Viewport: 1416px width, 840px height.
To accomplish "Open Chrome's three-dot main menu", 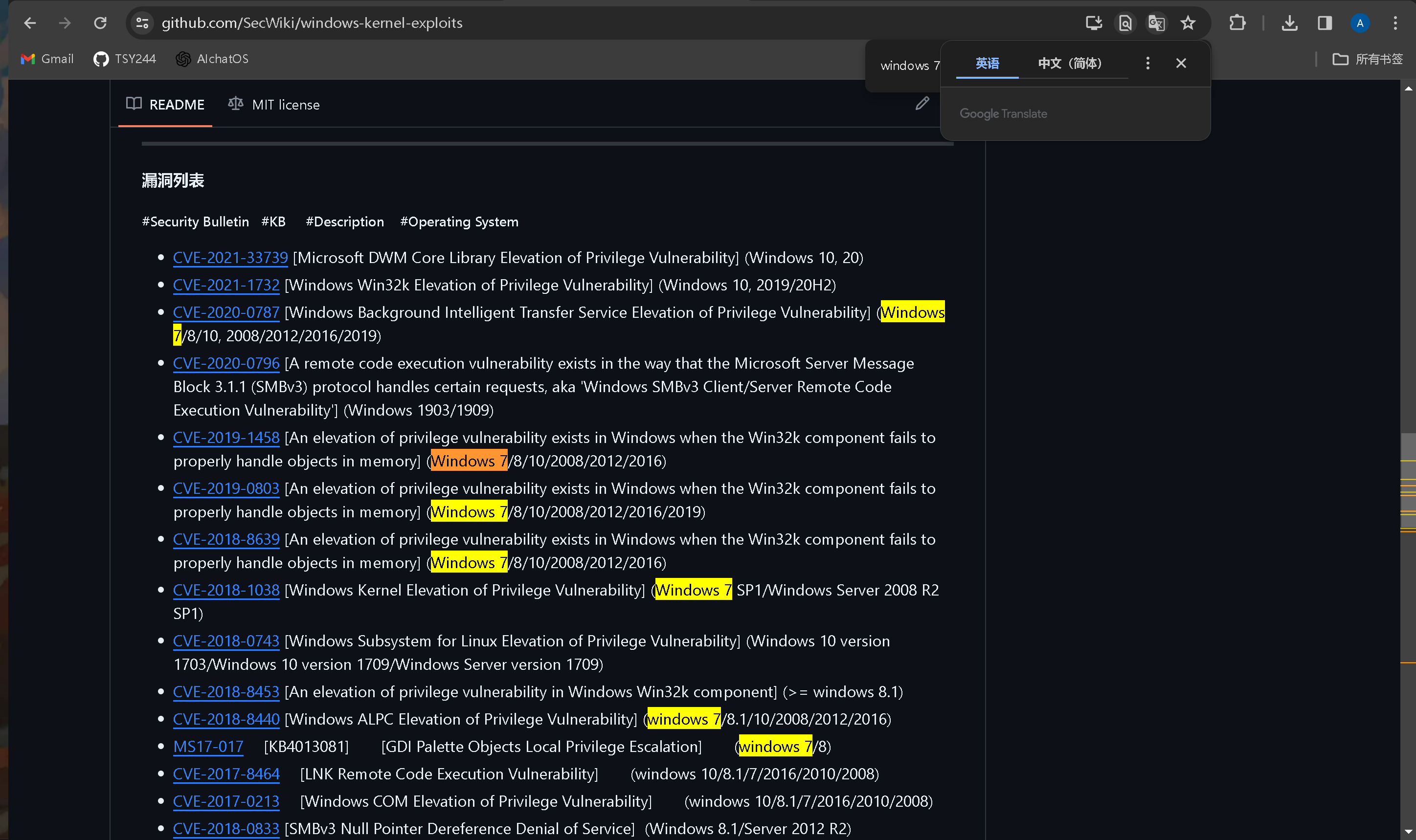I will tap(1395, 22).
